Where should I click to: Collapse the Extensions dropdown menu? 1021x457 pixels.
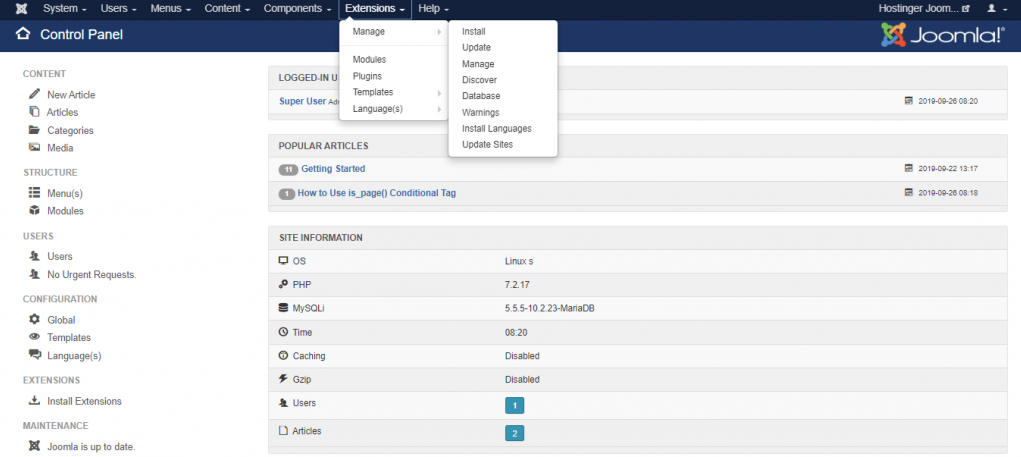(375, 9)
